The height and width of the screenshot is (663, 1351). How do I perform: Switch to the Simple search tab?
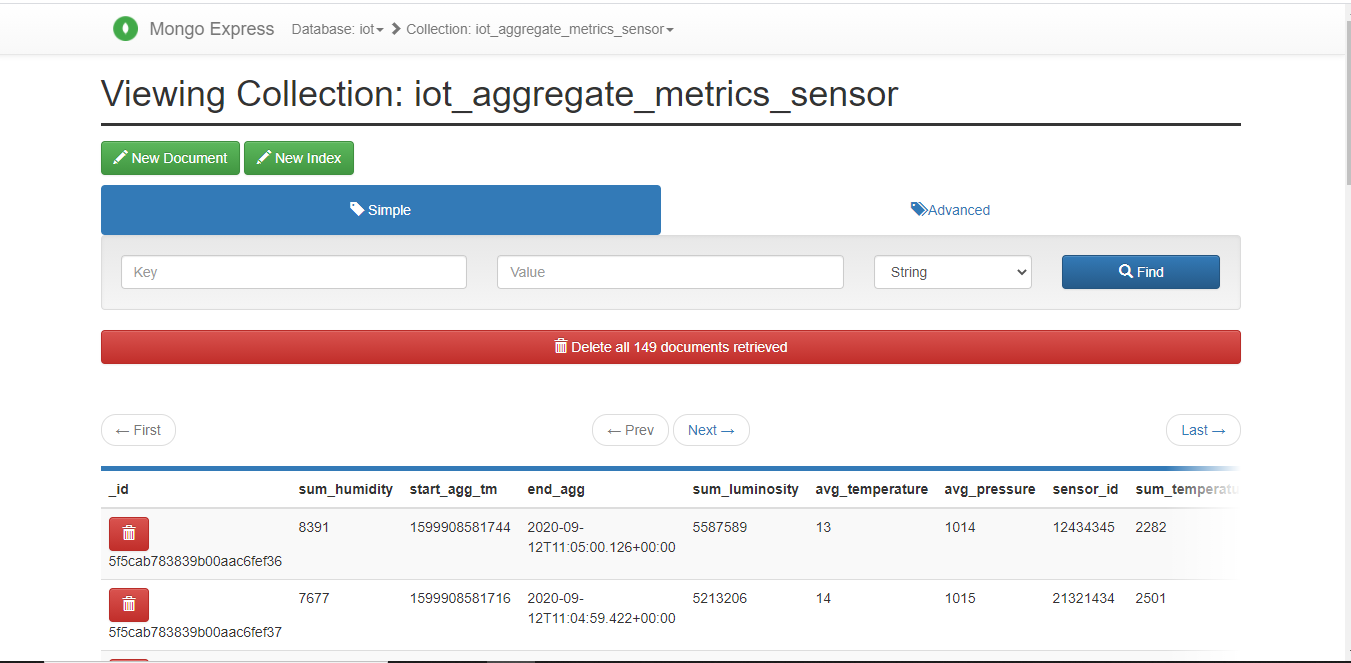point(381,210)
